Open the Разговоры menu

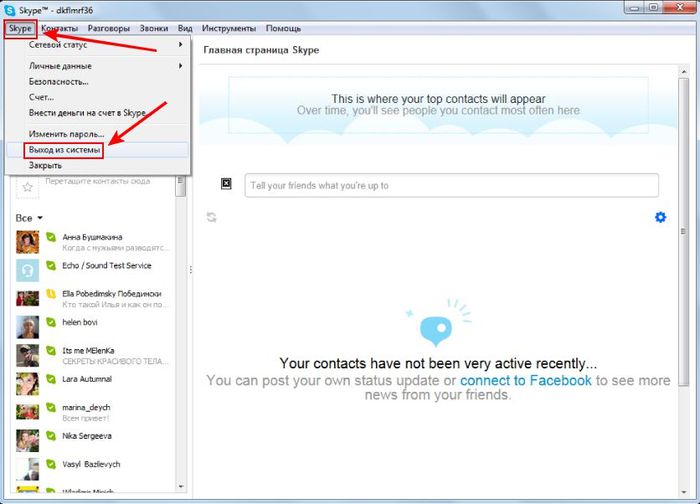(108, 29)
